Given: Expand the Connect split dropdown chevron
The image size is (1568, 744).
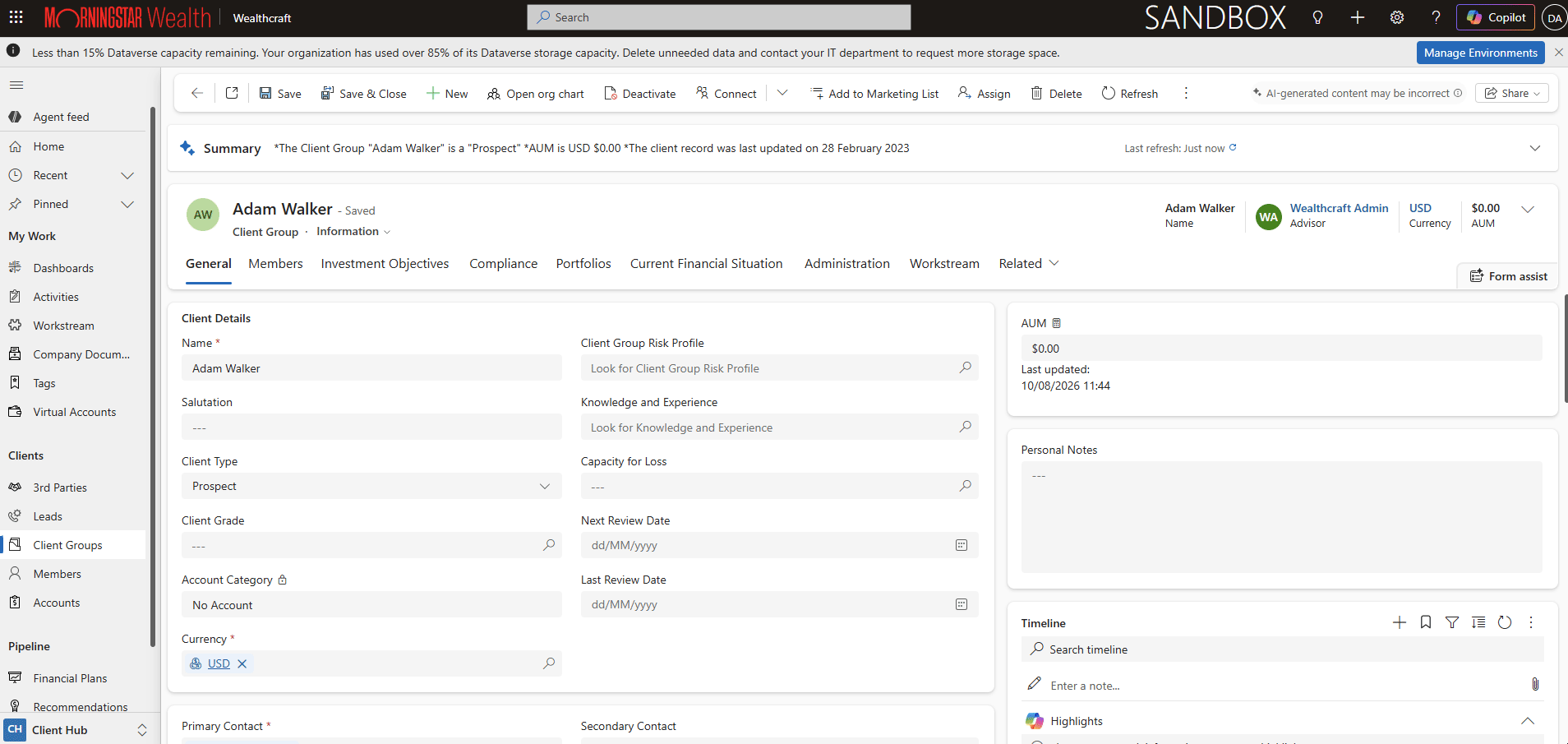Looking at the screenshot, I should (782, 93).
